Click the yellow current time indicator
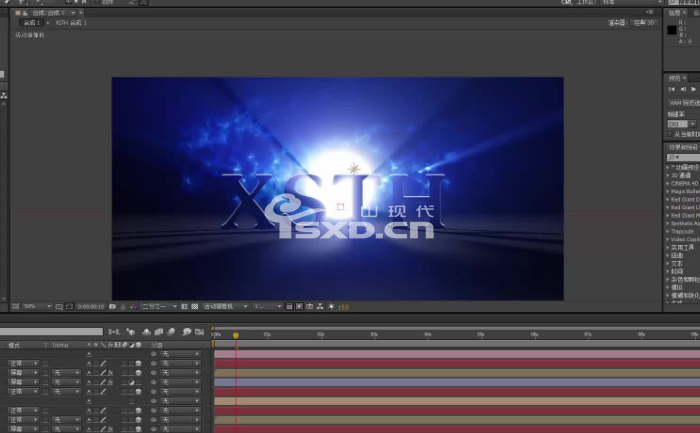Image resolution: width=700 pixels, height=433 pixels. (x=236, y=335)
